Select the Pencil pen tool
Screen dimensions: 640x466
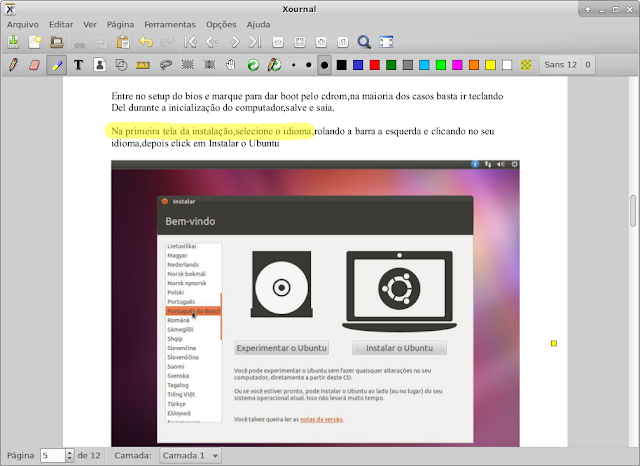point(13,65)
